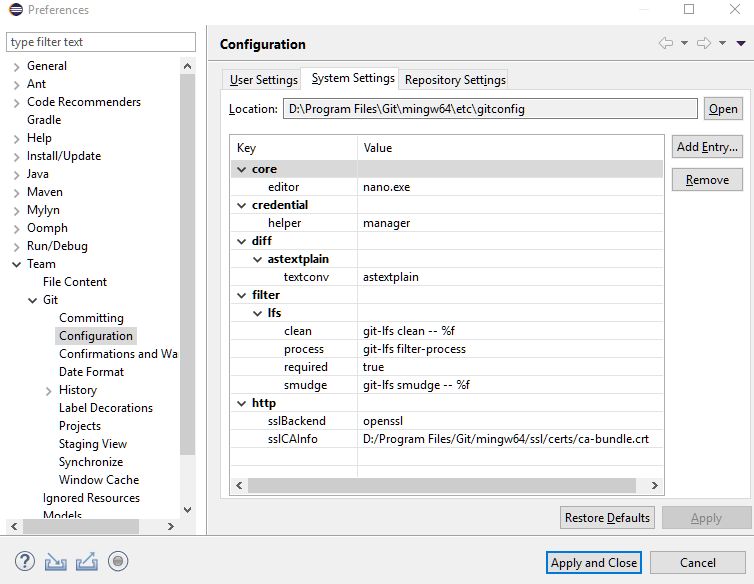Select Label Decorations under Git
Viewport: 754px width, 584px height.
(x=106, y=408)
